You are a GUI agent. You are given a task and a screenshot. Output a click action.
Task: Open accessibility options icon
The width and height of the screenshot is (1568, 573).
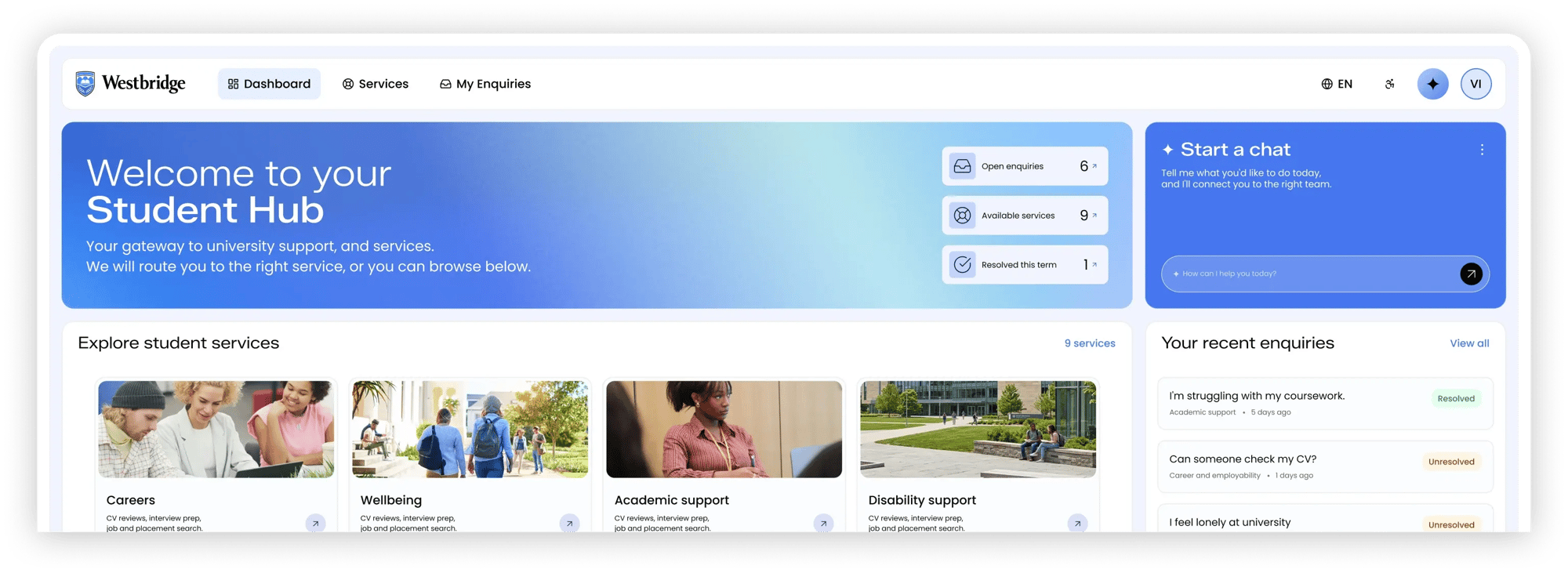(1389, 84)
